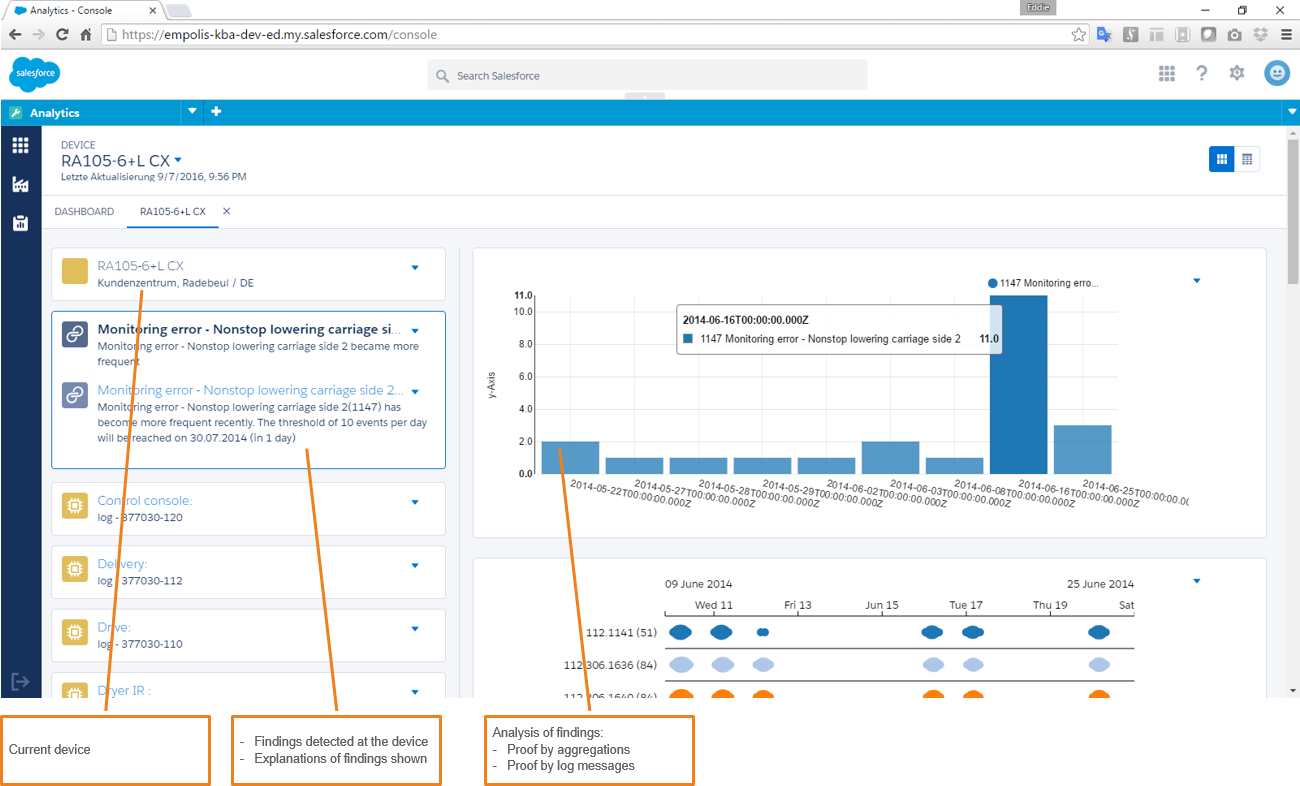Click the factory icon in the left sidebar
1300x786 pixels.
pyautogui.click(x=19, y=184)
